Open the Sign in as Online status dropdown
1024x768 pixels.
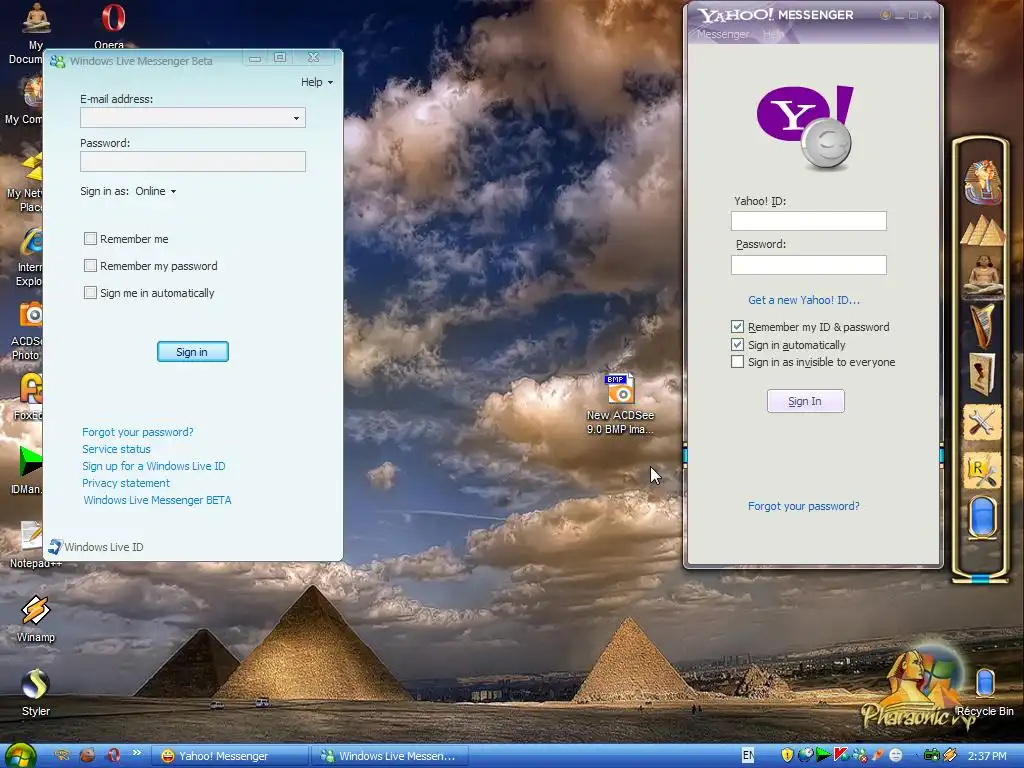click(155, 191)
